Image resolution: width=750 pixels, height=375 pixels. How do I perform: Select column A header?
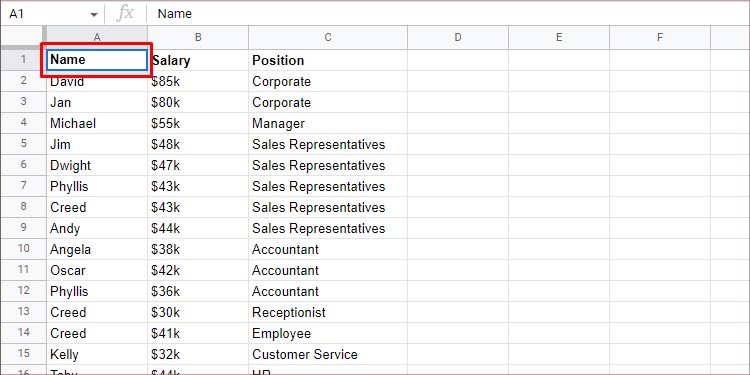[x=97, y=37]
